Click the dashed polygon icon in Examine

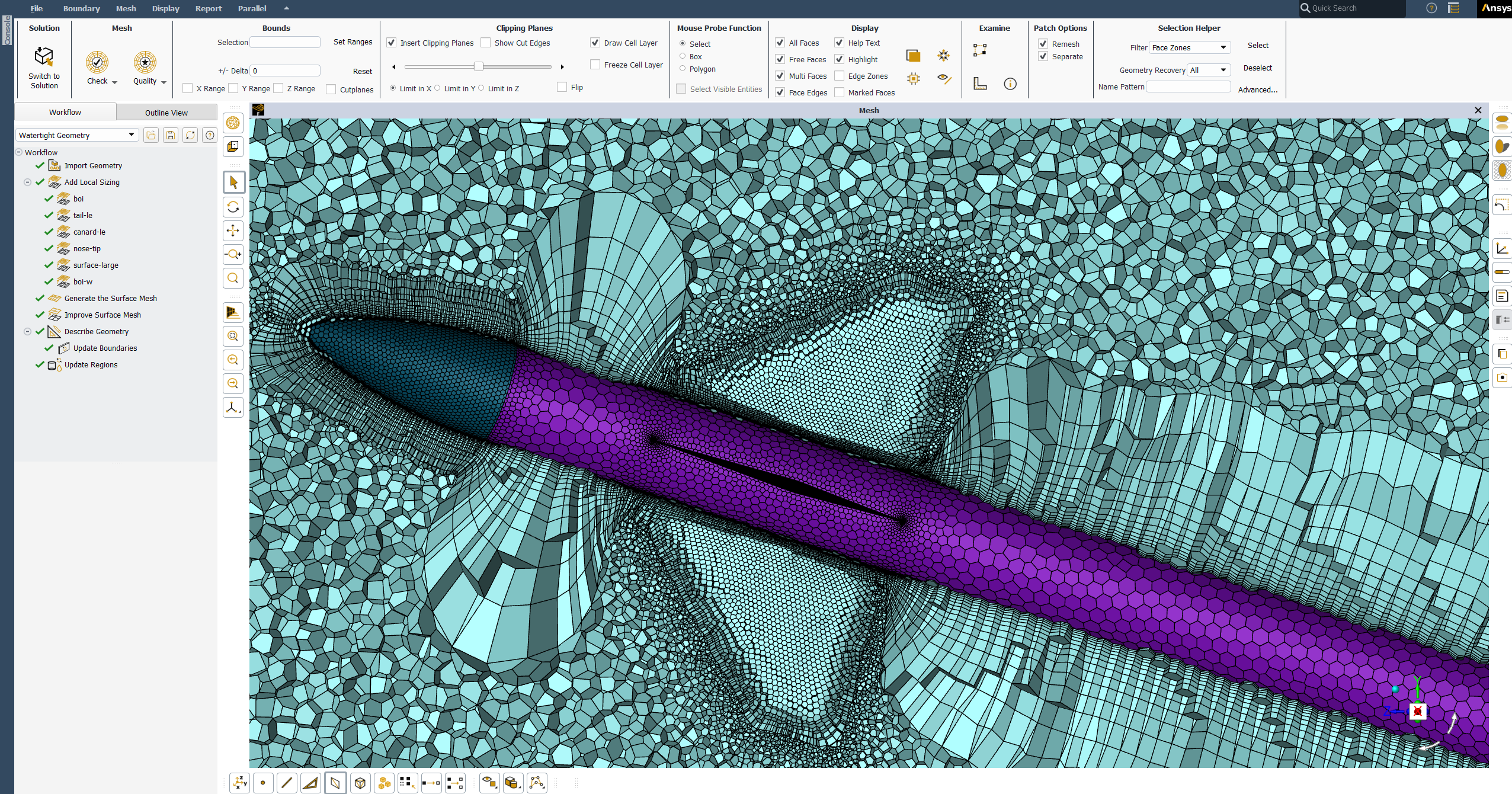point(980,50)
